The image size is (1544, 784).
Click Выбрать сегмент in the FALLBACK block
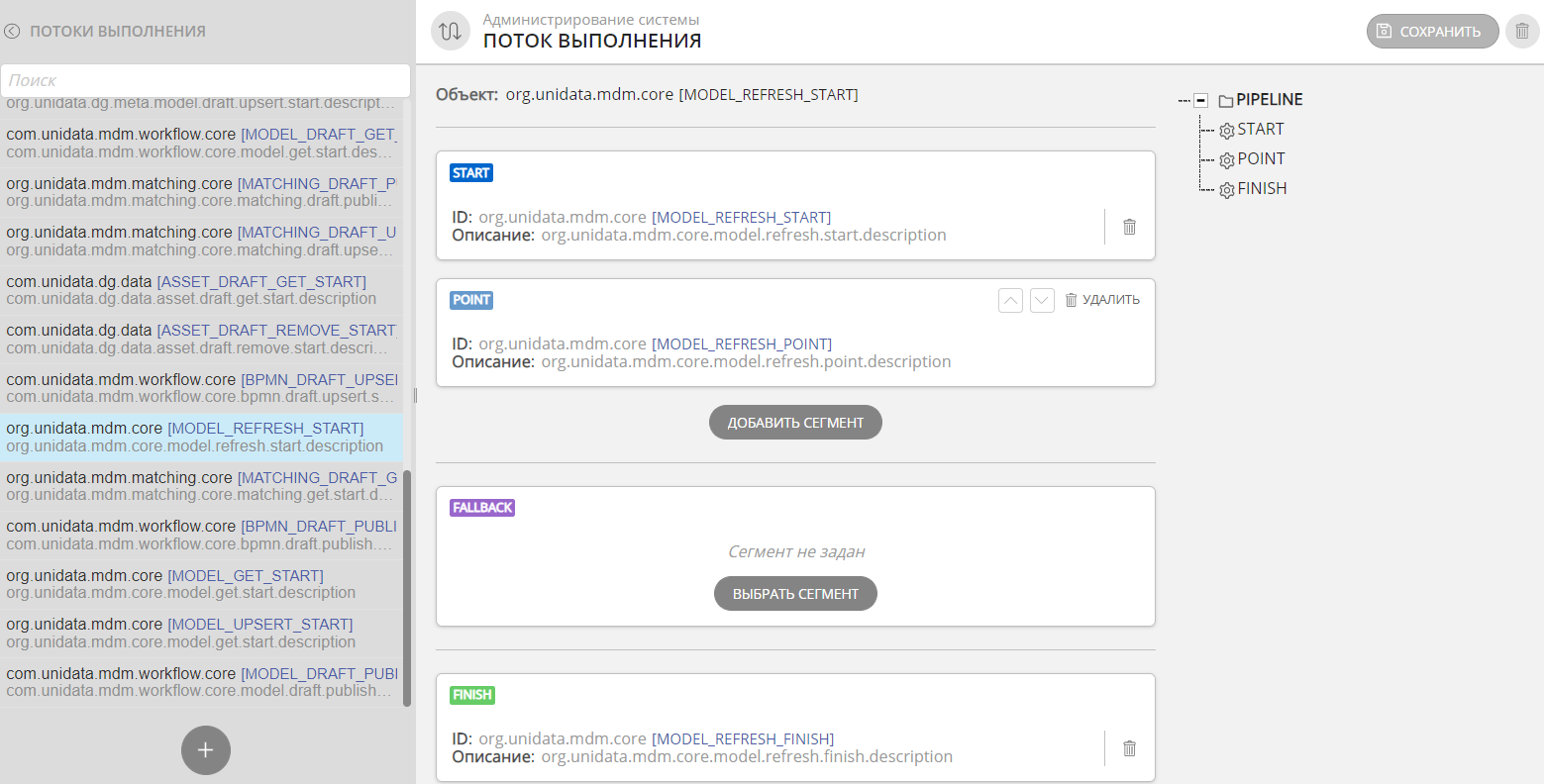point(795,594)
